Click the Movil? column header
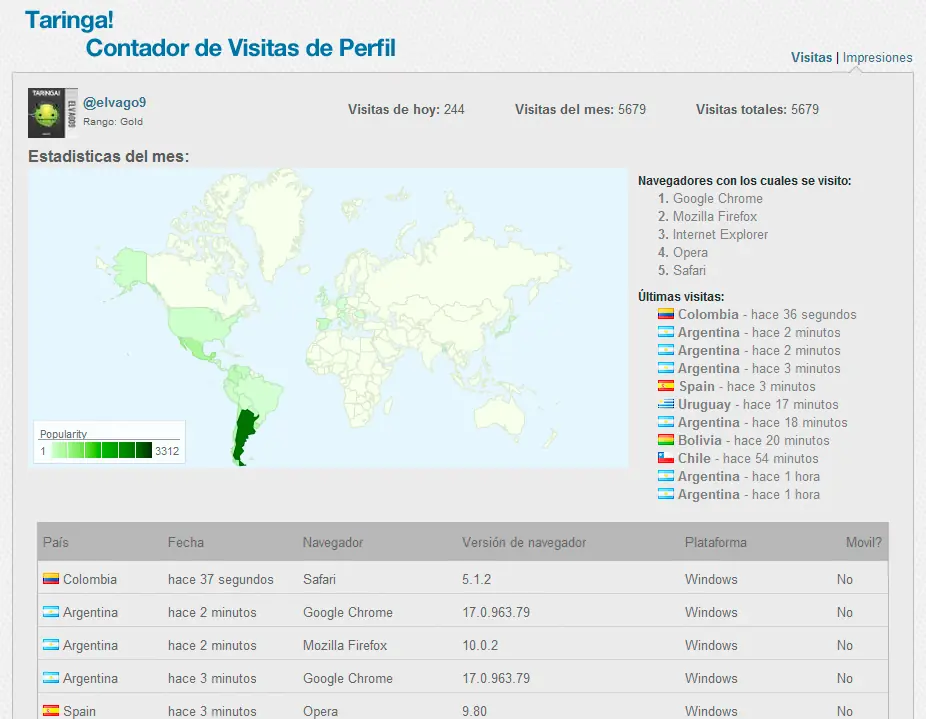Viewport: 926px width, 719px height. click(x=863, y=542)
